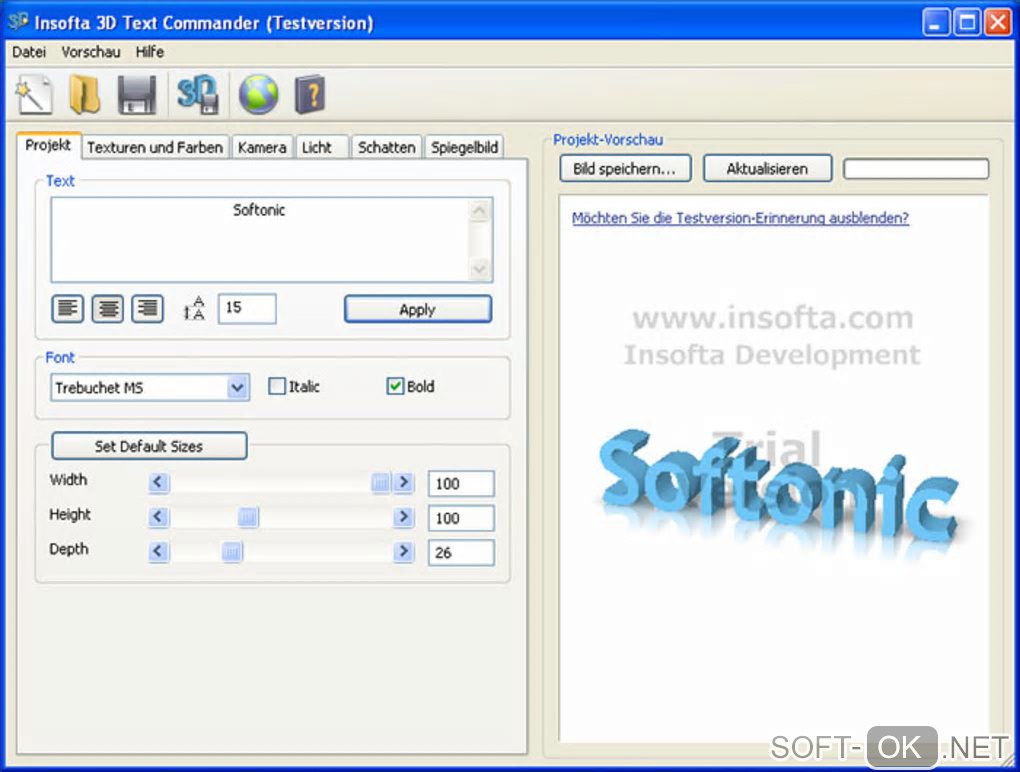Click the 3D save image toolbar icon
The image size is (1020, 772).
coord(198,95)
